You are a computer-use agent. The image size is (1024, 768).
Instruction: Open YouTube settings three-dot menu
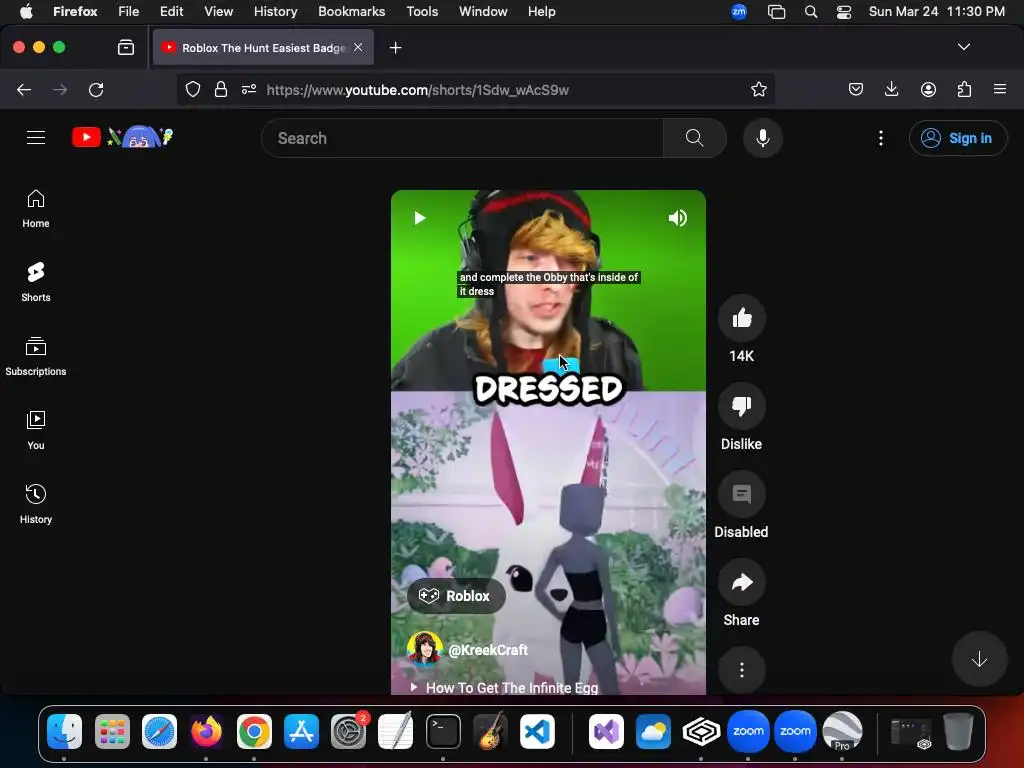tap(881, 138)
